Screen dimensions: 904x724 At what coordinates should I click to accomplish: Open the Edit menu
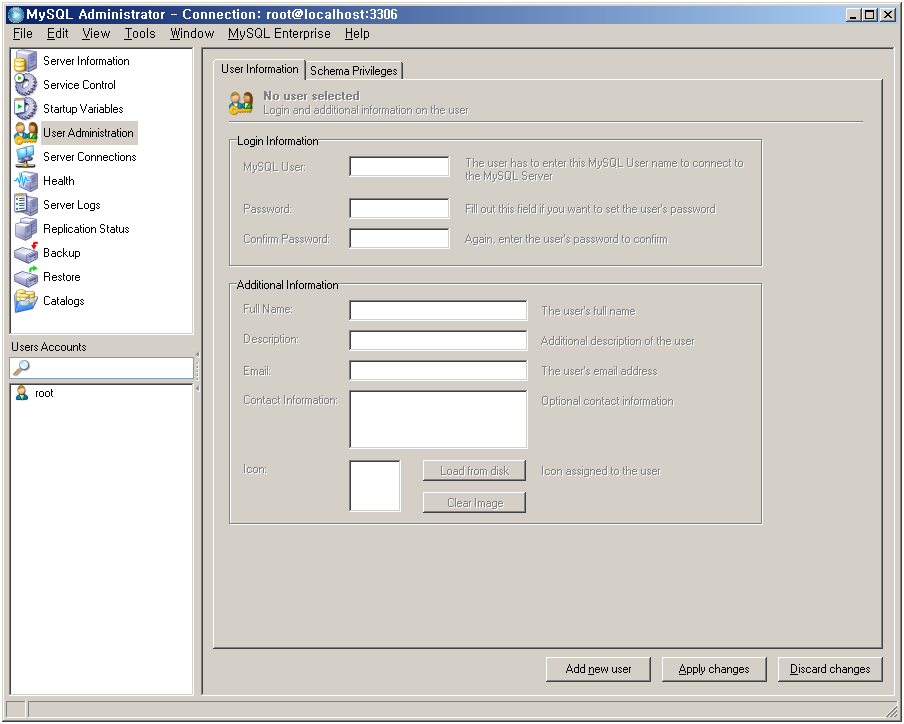[58, 33]
